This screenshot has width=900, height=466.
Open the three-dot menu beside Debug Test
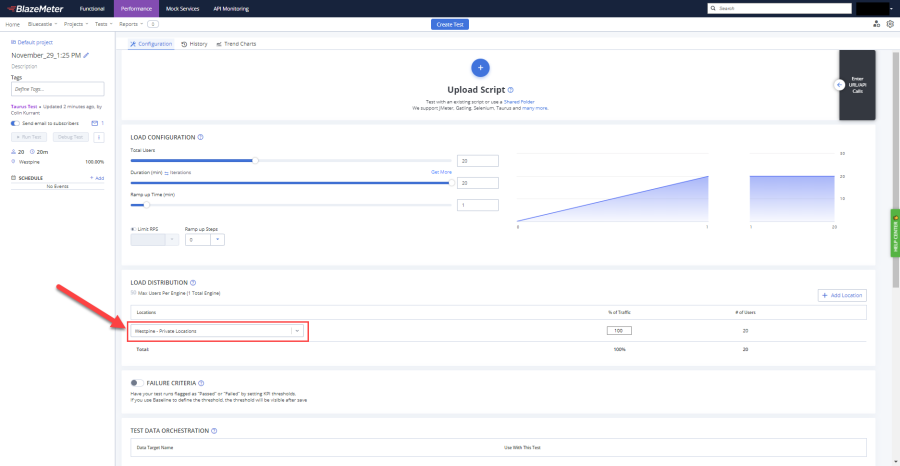98,137
